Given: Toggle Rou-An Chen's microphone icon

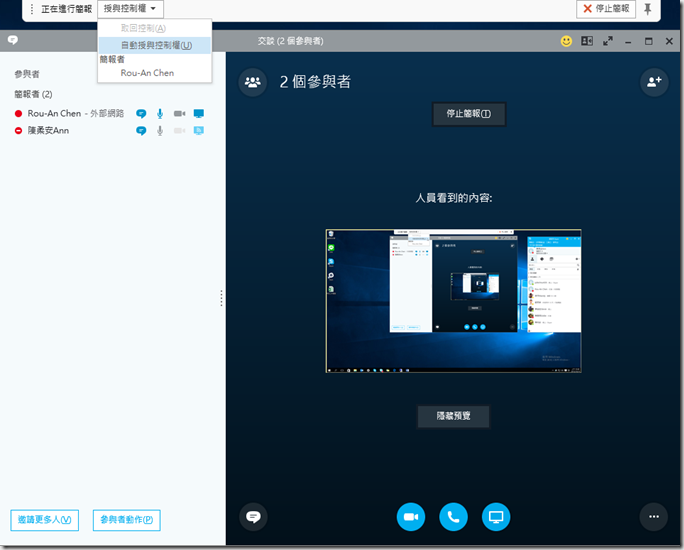Looking at the screenshot, I should point(160,114).
